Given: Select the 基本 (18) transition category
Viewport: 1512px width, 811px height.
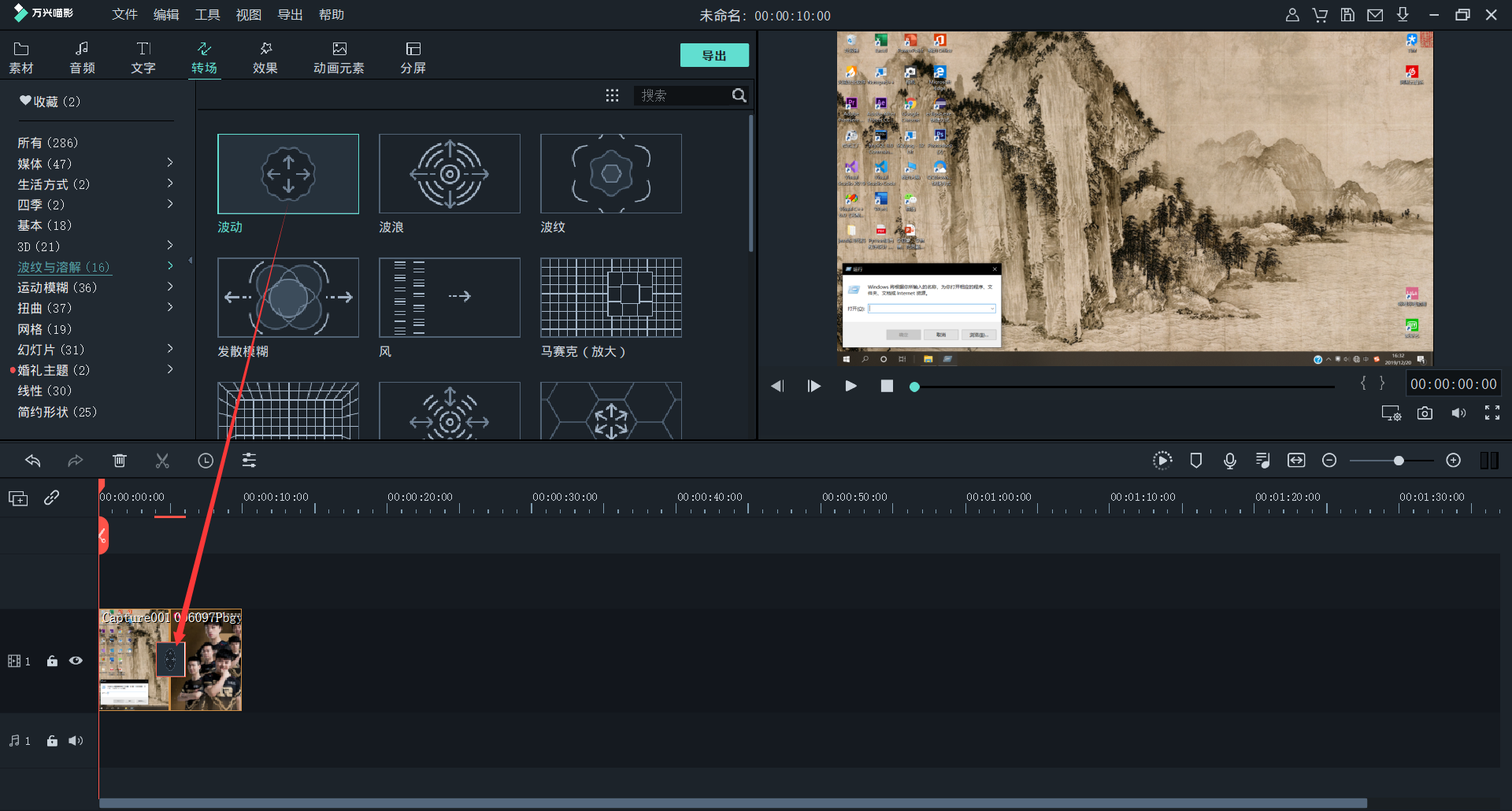Looking at the screenshot, I should pyautogui.click(x=45, y=226).
